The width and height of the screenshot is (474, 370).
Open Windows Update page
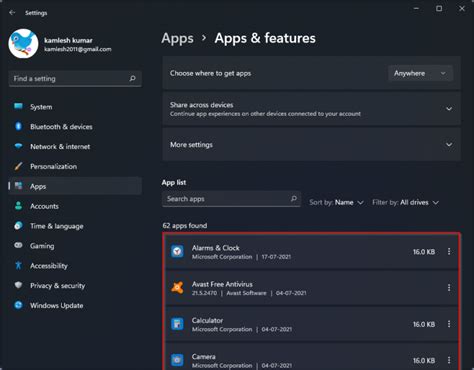(75, 305)
